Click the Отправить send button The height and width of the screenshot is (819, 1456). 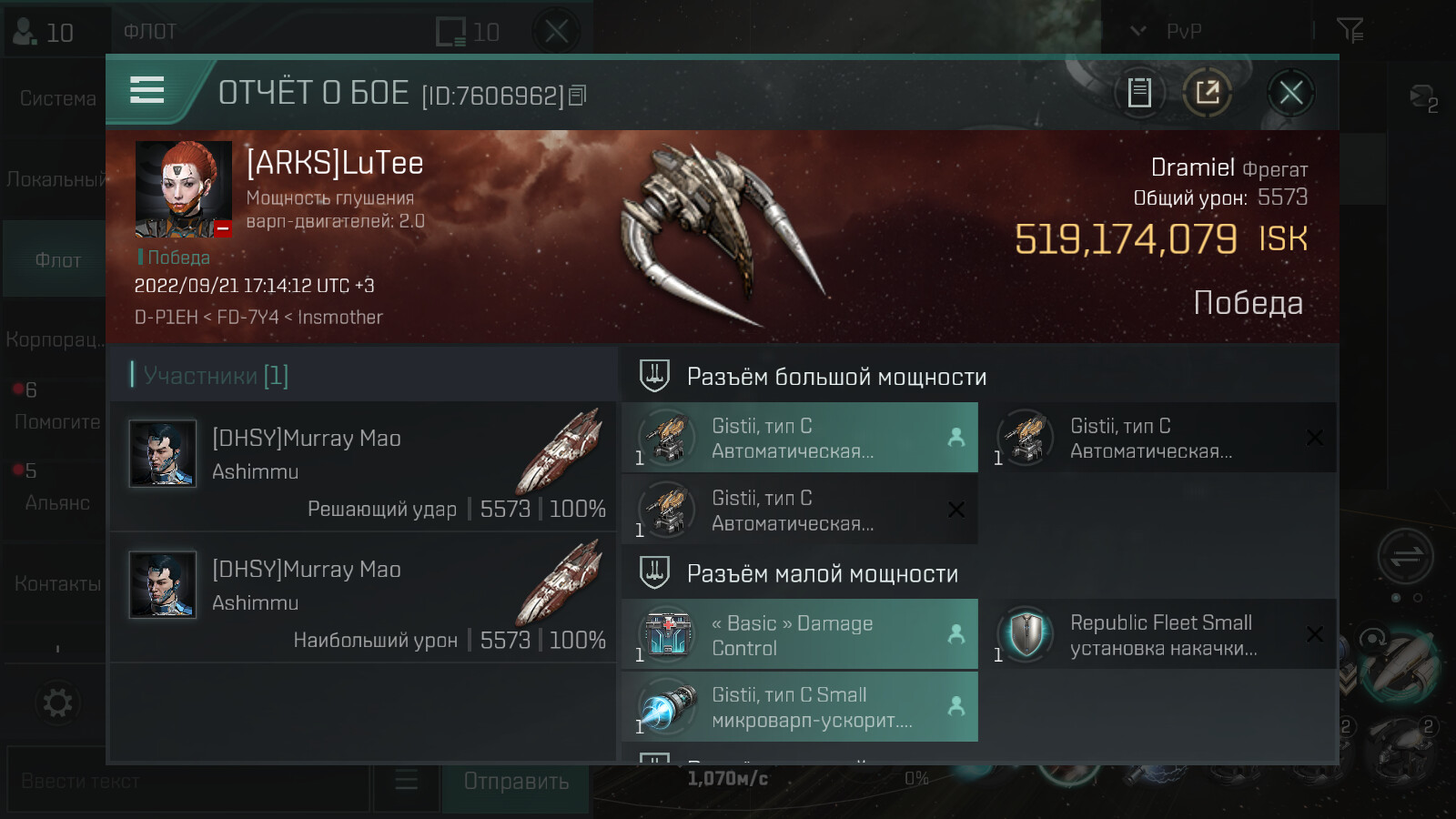pyautogui.click(x=516, y=781)
